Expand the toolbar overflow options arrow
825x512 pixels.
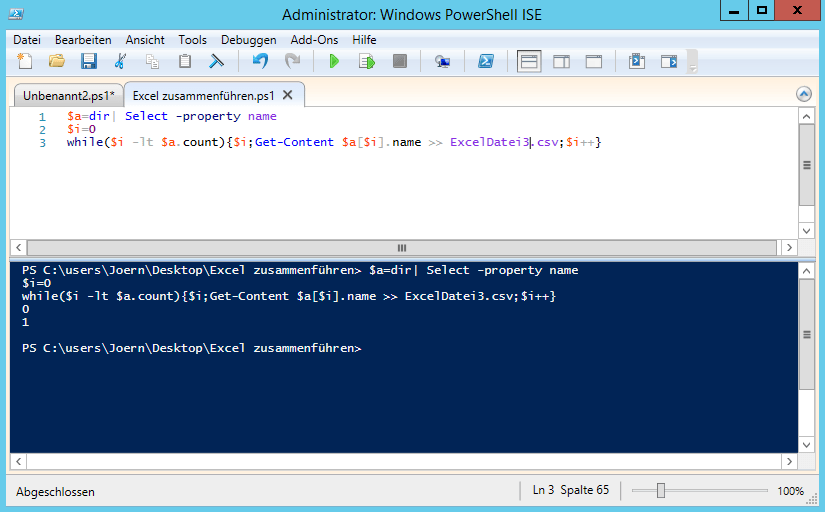[x=692, y=67]
